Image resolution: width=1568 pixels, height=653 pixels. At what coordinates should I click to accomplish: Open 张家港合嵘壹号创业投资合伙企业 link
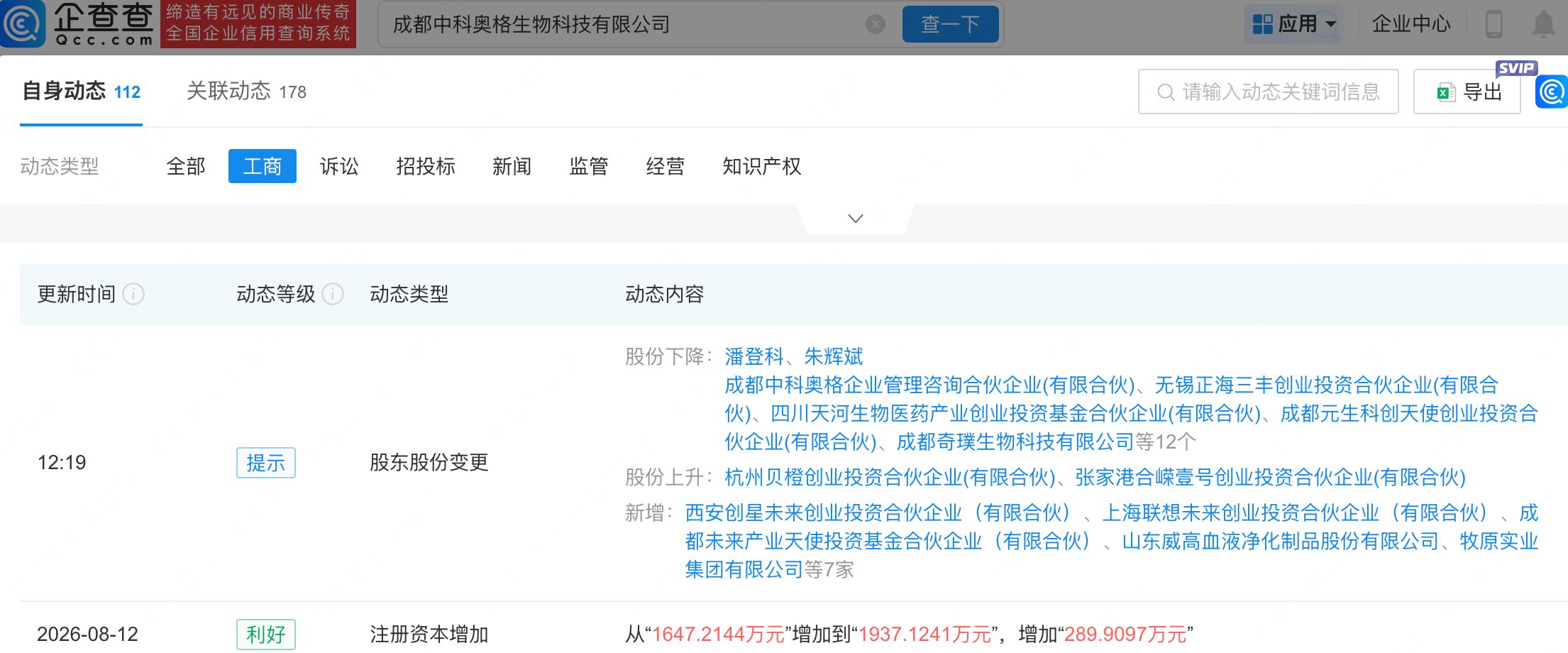coord(1271,477)
